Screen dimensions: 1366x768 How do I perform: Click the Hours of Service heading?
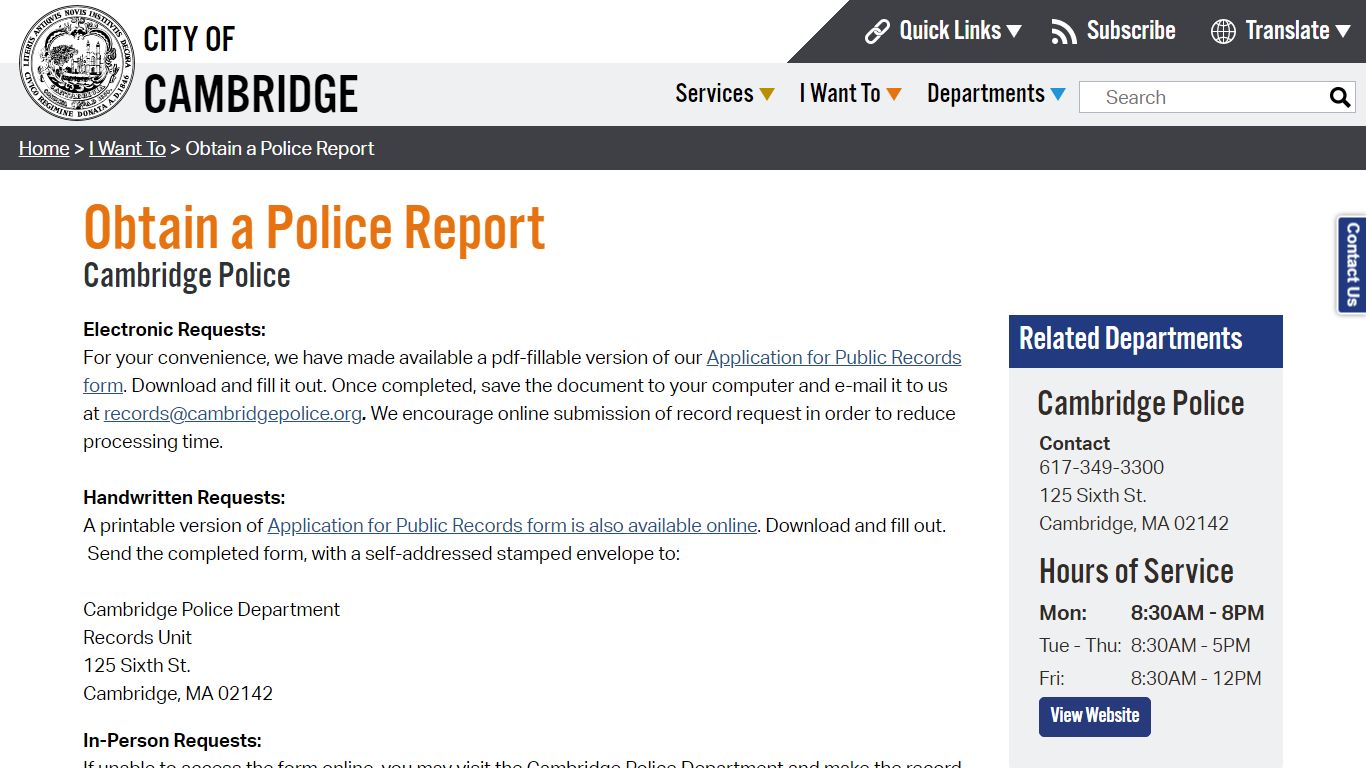point(1136,571)
